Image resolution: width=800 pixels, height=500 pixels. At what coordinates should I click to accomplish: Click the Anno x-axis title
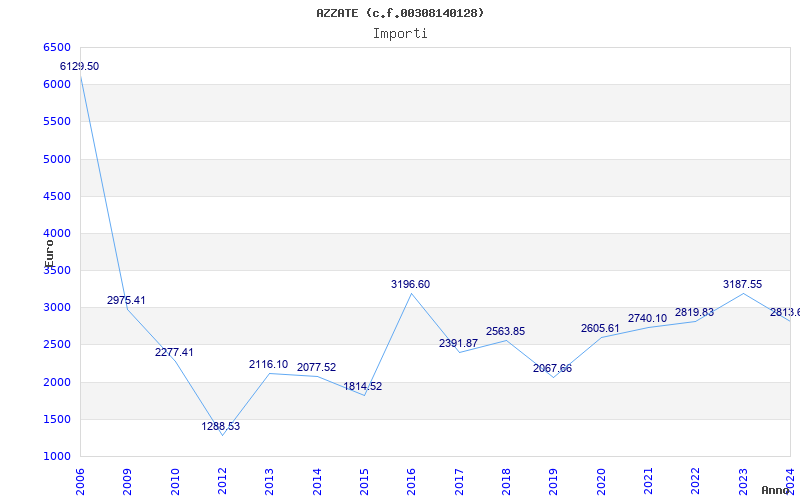(776, 490)
